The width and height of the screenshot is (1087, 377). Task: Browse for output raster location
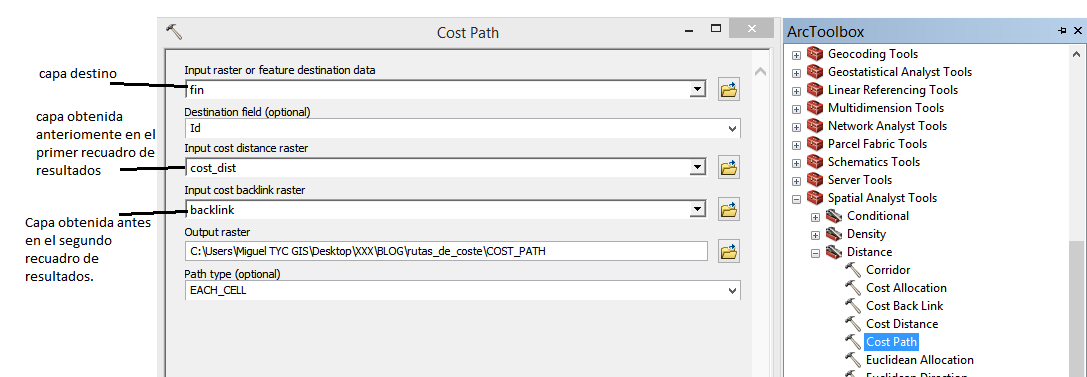(x=728, y=252)
